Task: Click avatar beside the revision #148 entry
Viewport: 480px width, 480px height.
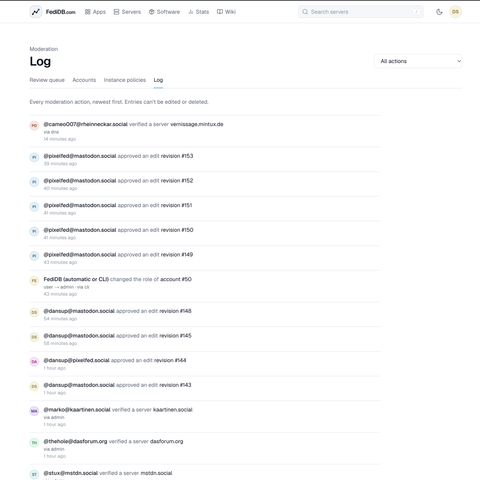Action: tap(34, 312)
